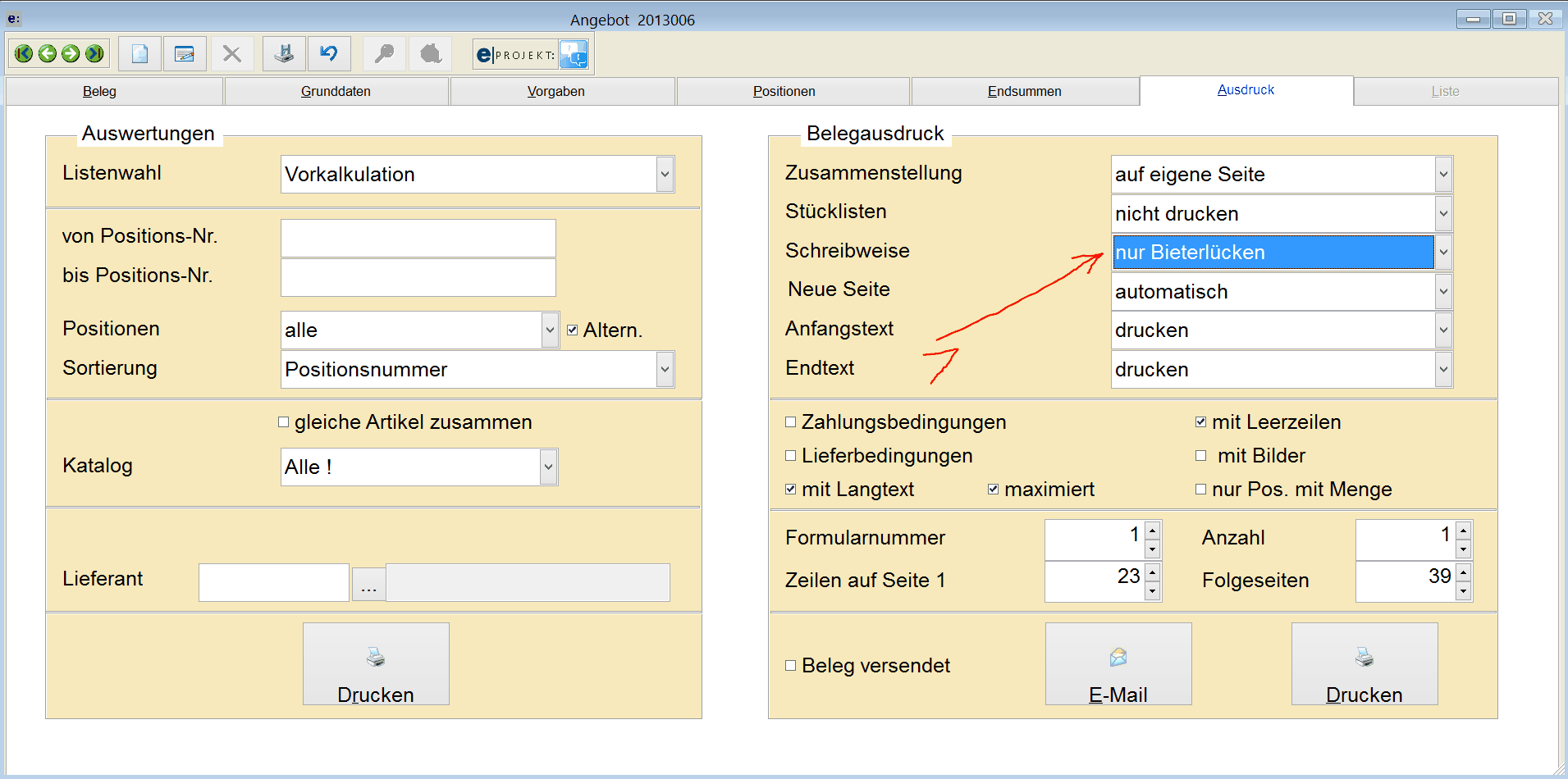Enable the Zahlungsbedingungen checkbox
This screenshot has width=1568, height=779.
pos(790,422)
